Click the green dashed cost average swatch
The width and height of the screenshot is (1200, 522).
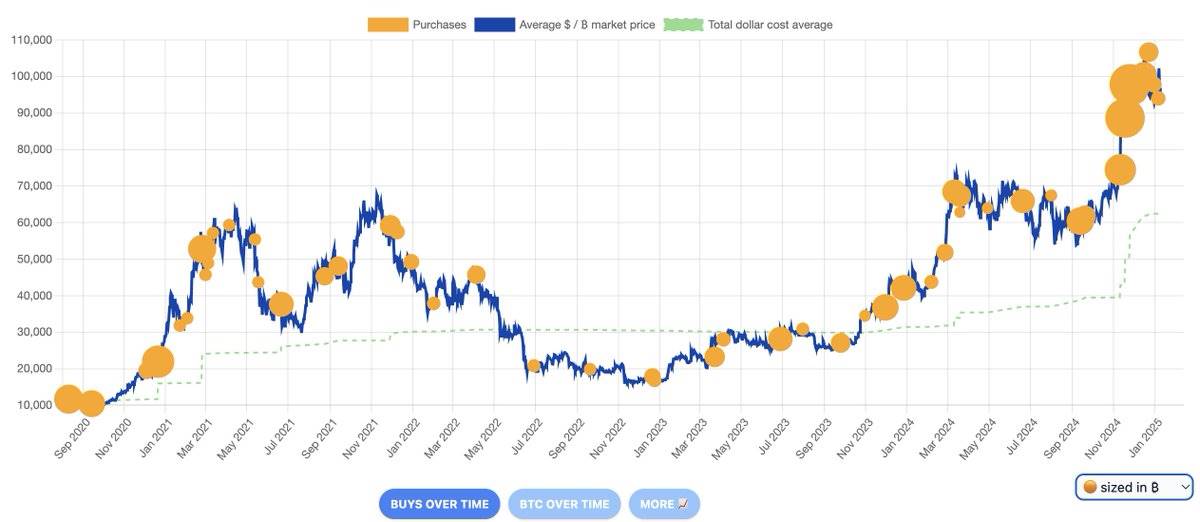click(x=683, y=25)
